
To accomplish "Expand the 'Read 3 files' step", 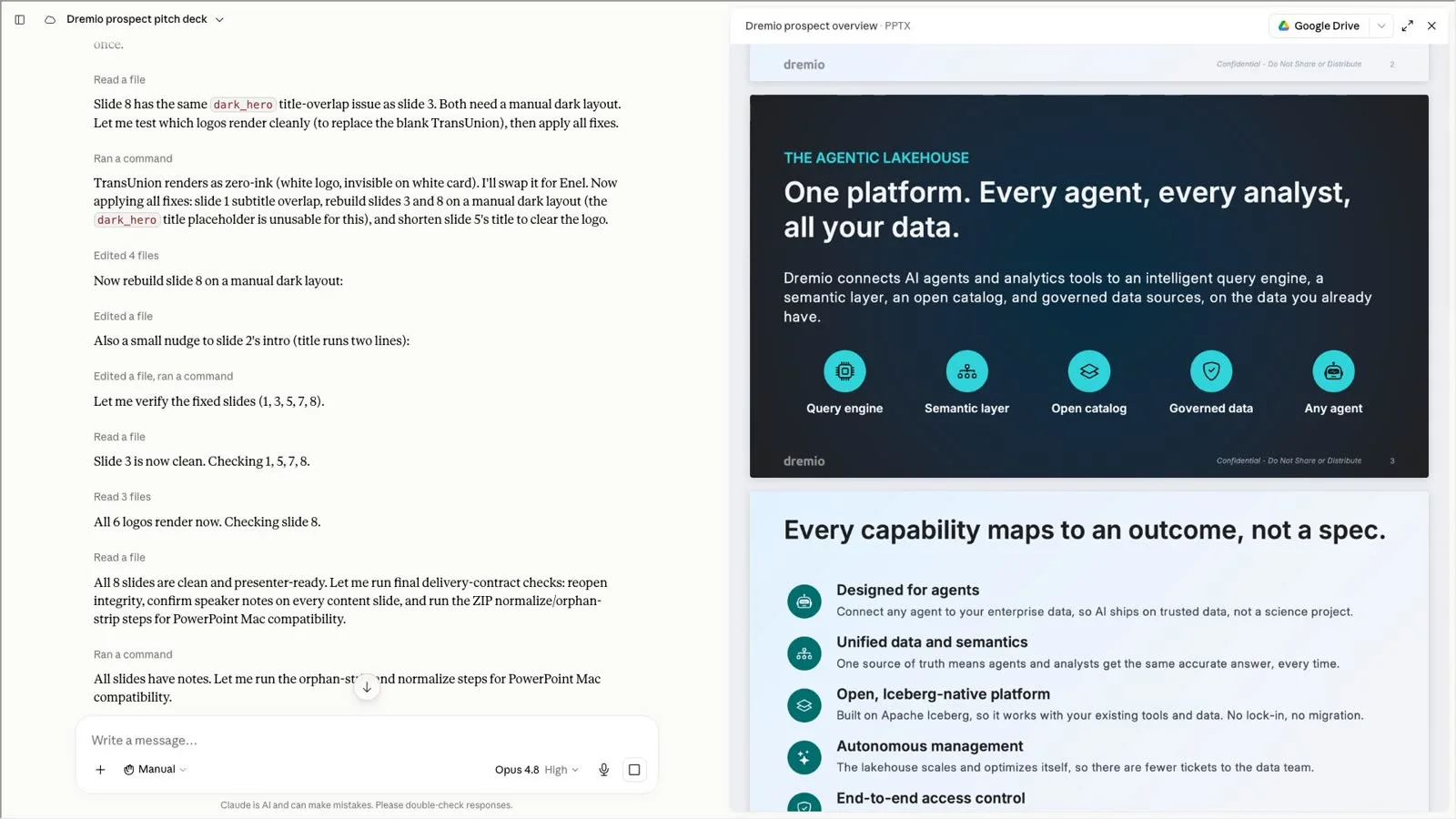I will pos(122,497).
